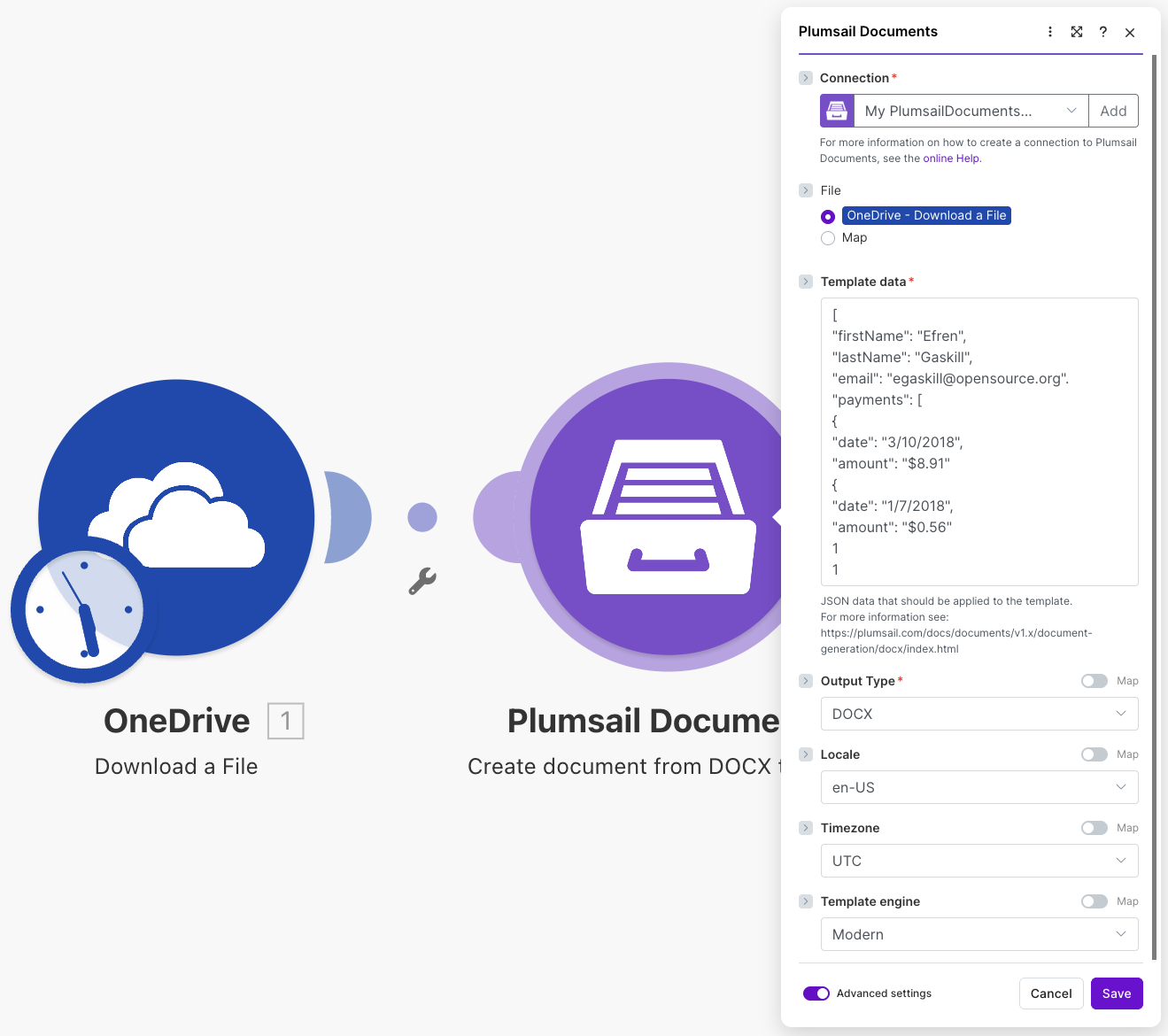
Task: Click the "lastName": "Gaskill" line
Action: coord(902,358)
